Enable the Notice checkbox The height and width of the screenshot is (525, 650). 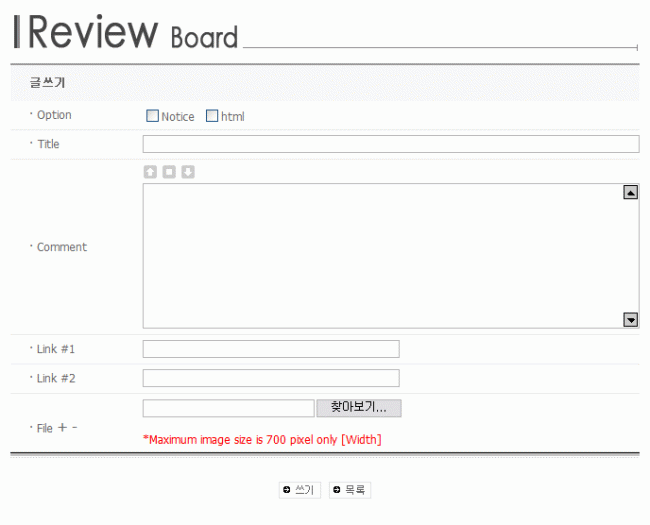coord(153,116)
